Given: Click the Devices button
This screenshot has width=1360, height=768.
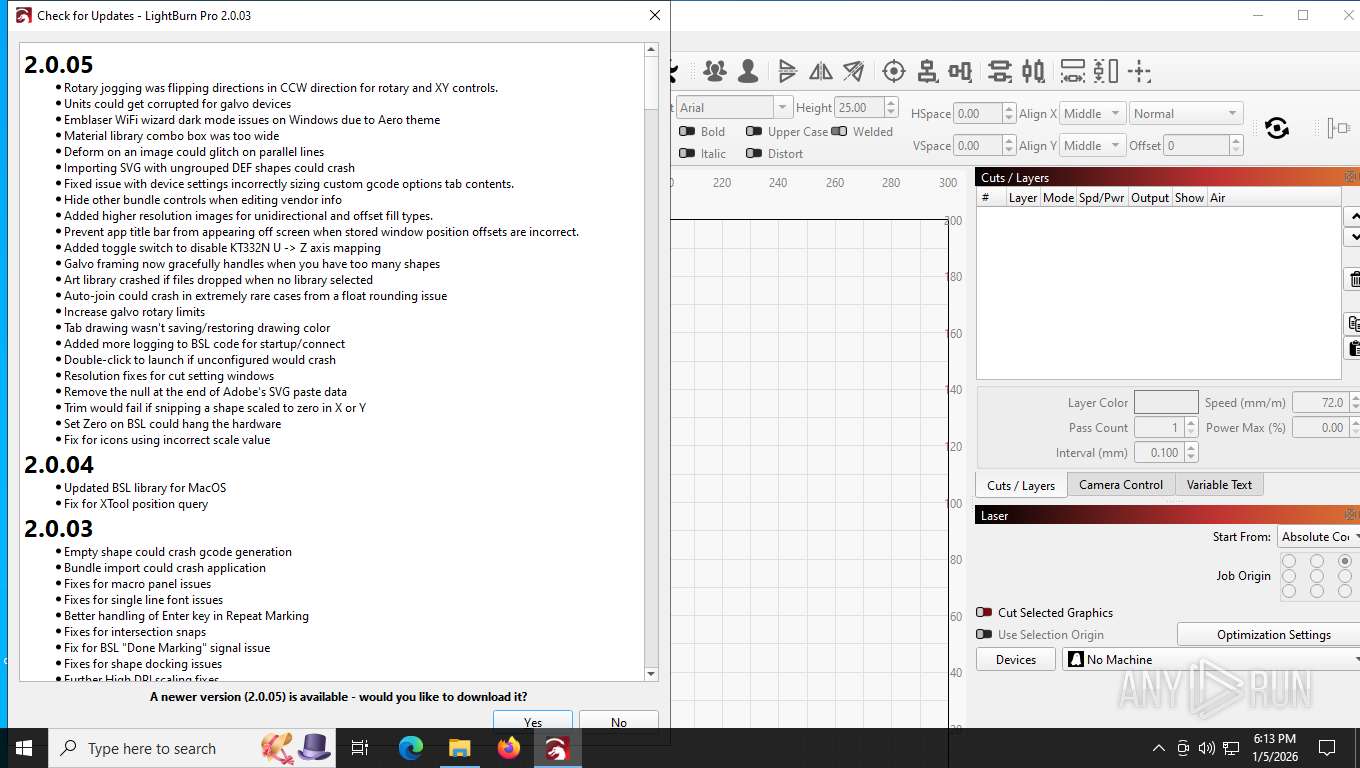Looking at the screenshot, I should click(1016, 660).
